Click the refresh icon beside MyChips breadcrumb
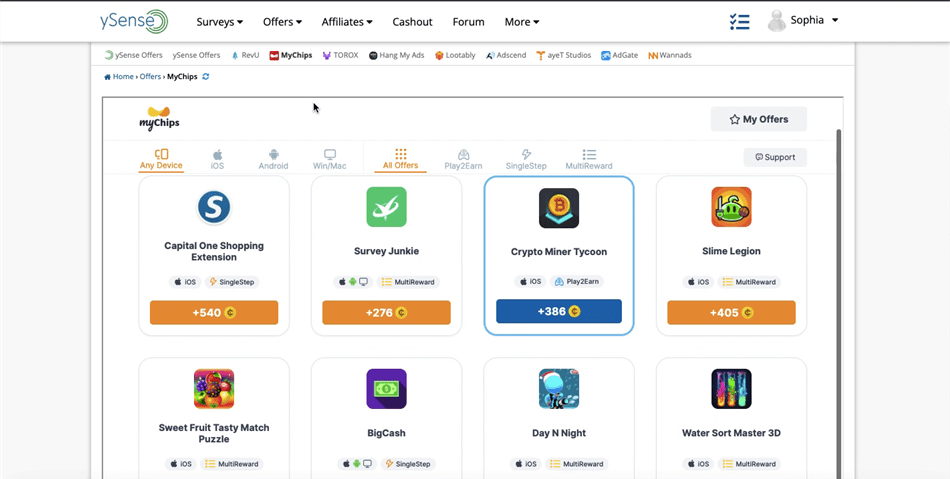 [206, 77]
